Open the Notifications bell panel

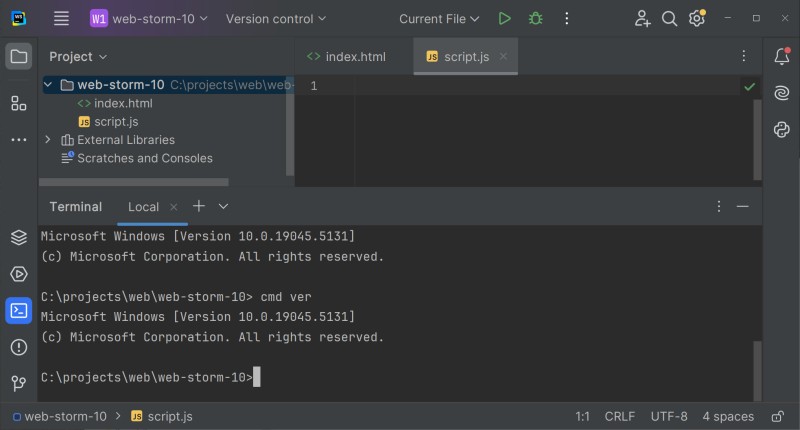781,57
